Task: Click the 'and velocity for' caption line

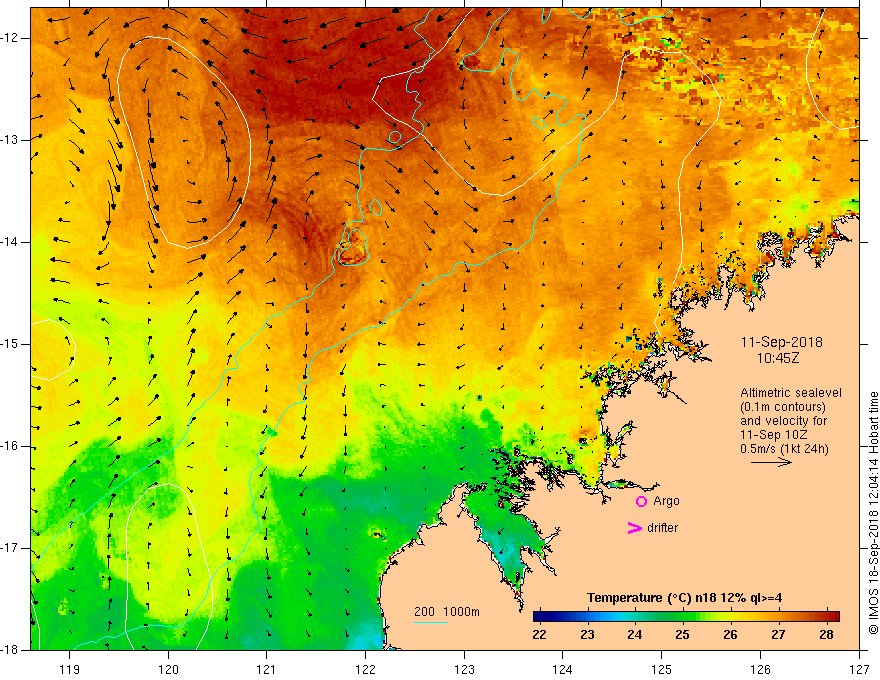Action: pos(783,421)
